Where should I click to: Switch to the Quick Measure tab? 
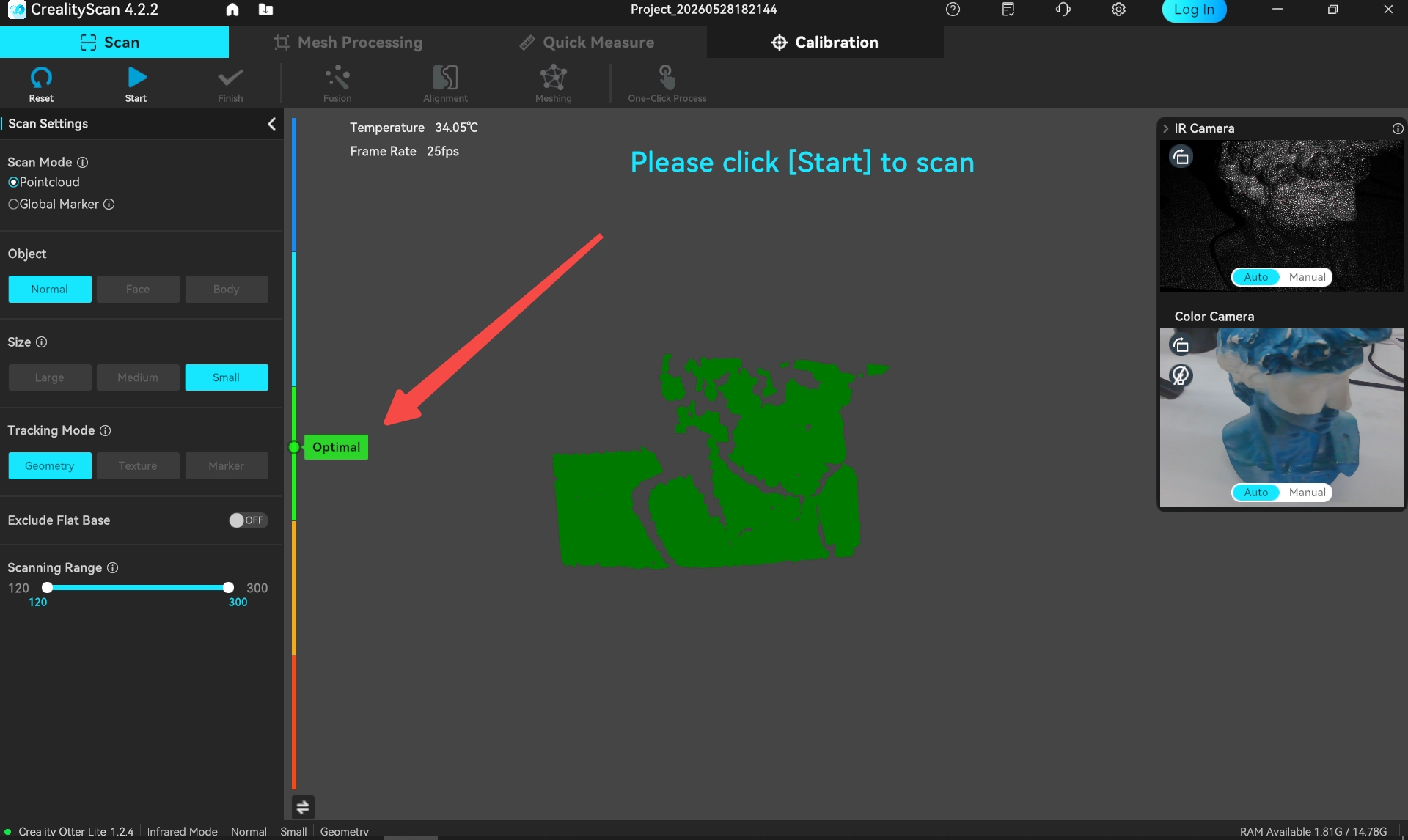(x=587, y=43)
